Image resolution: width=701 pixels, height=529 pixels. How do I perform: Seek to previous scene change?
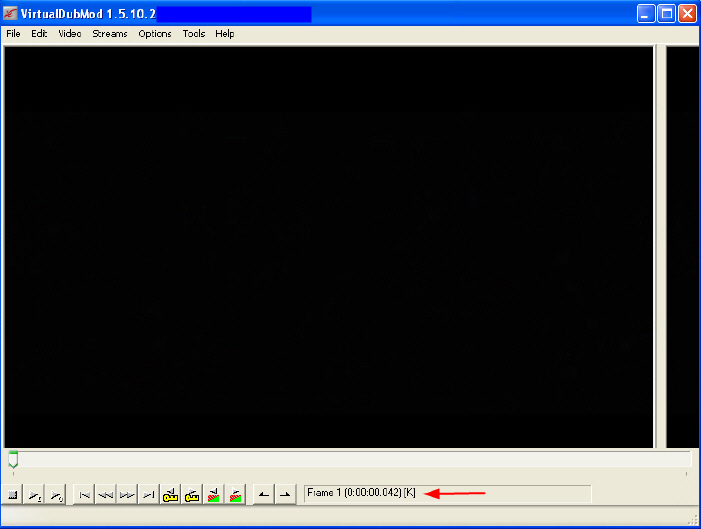click(x=214, y=495)
